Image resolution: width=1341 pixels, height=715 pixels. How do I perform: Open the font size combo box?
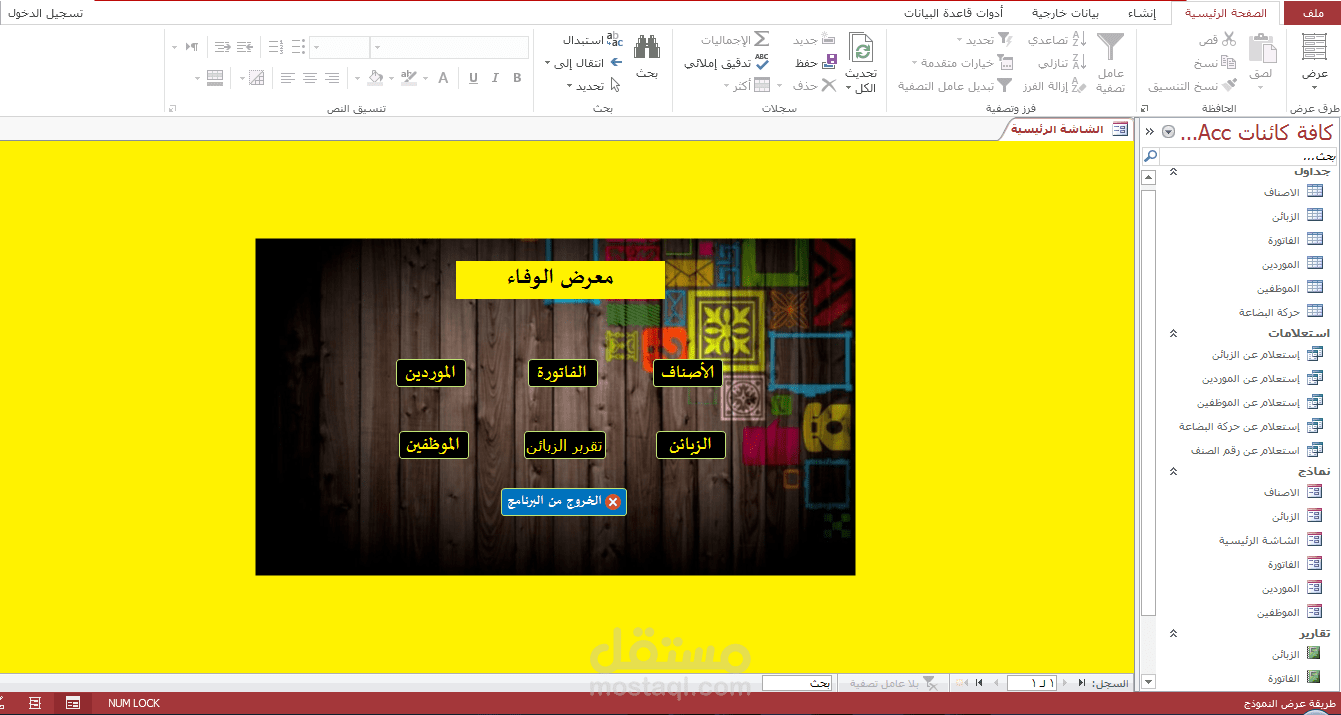[317, 47]
